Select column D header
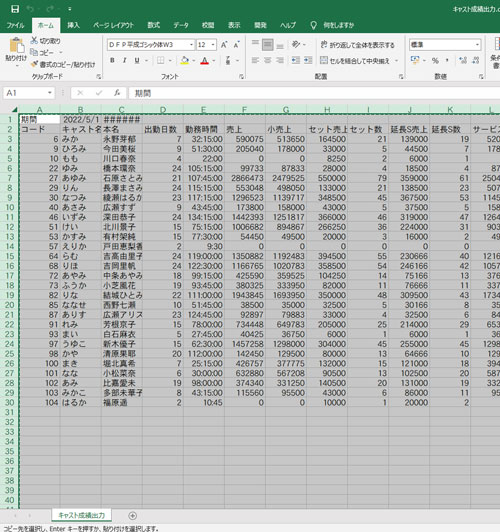Screen dimensions: 500x532 pyautogui.click(x=163, y=110)
